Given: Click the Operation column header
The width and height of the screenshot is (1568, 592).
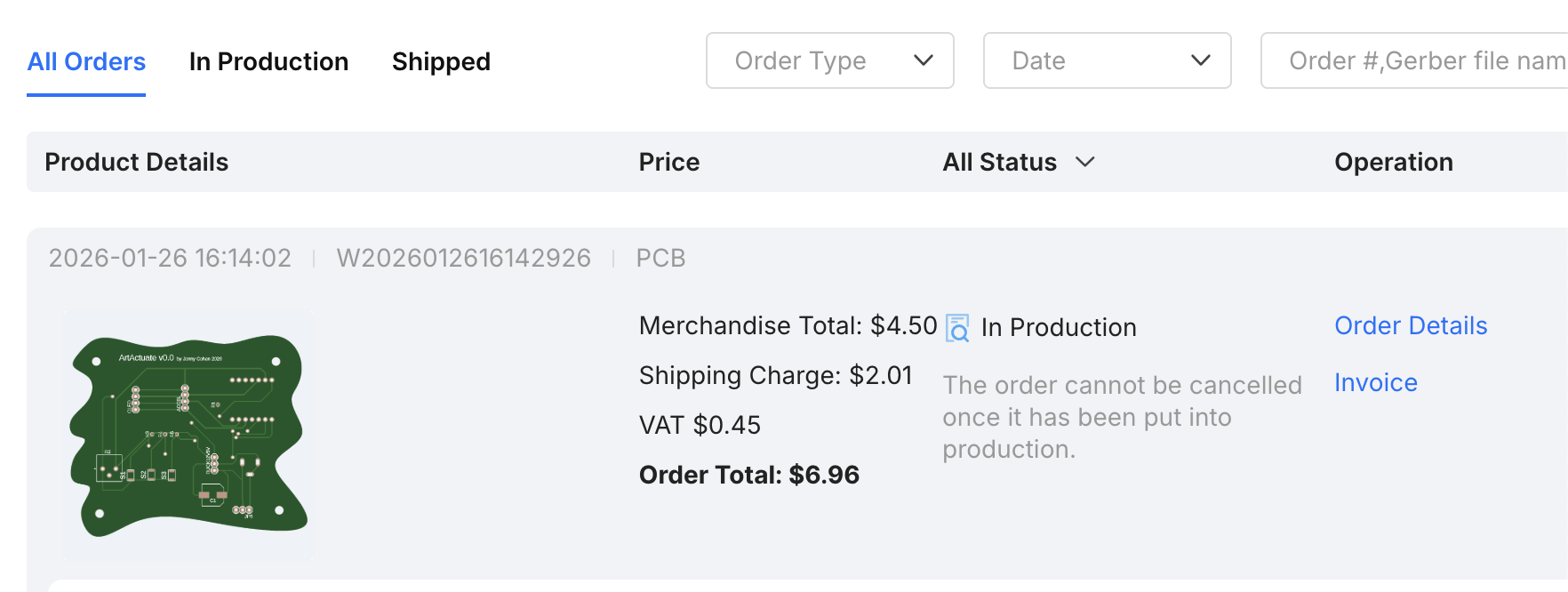Looking at the screenshot, I should click(1393, 162).
